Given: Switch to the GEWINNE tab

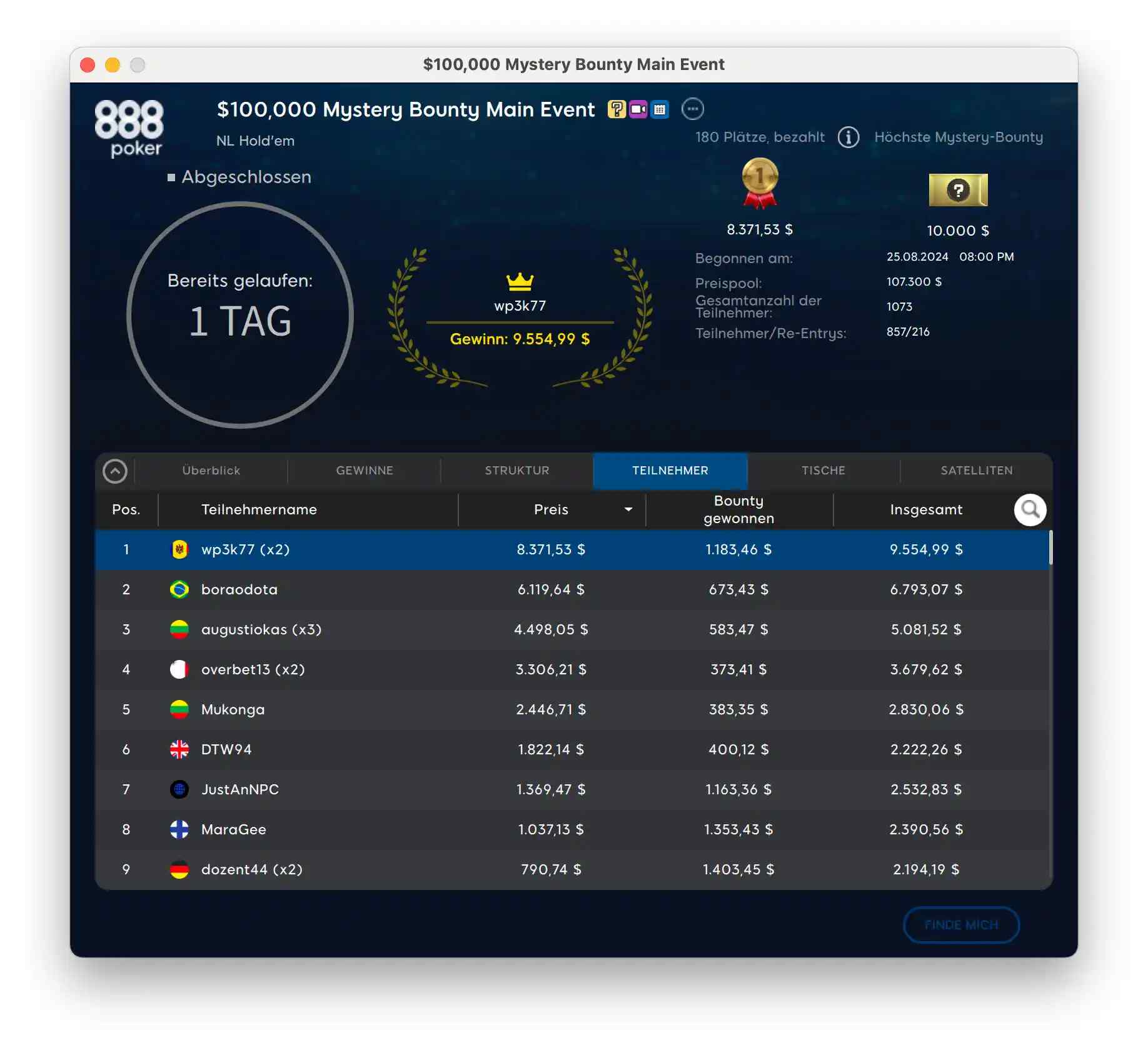Looking at the screenshot, I should pos(365,471).
